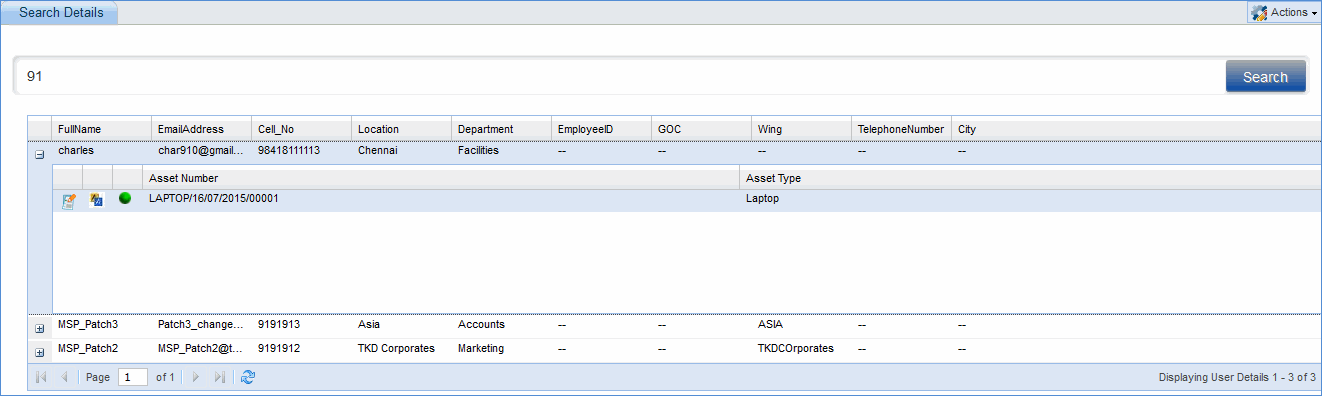Screen dimensions: 1322x396
Task: Click the Laptop asset type cell
Action: click(x=763, y=199)
